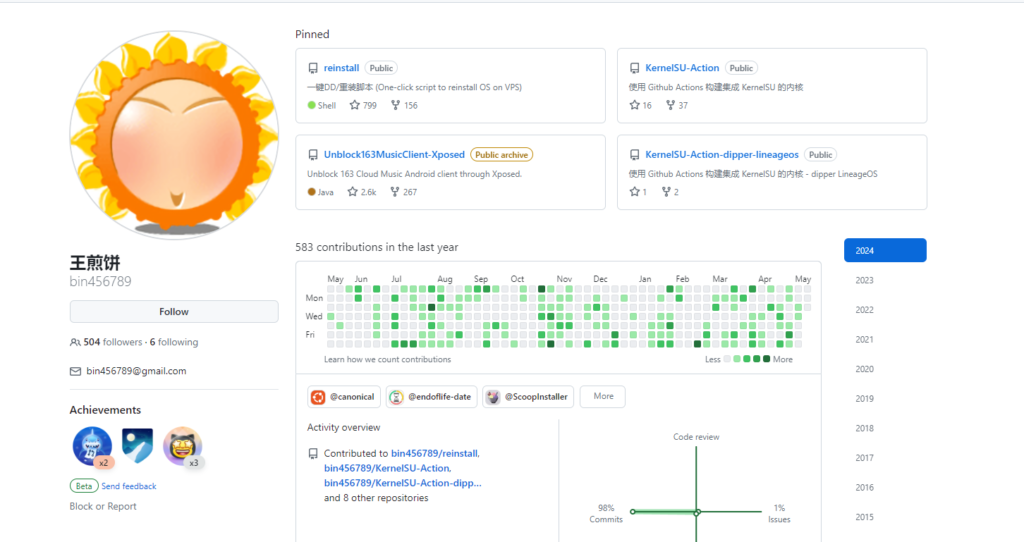Click the @ScoopInstaller organization icon
The height and width of the screenshot is (542, 1024).
click(493, 397)
